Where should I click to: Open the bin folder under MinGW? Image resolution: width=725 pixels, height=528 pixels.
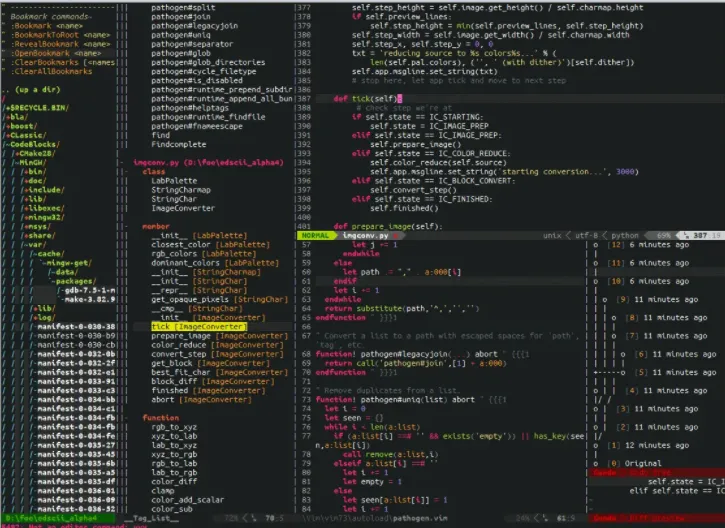coord(35,172)
